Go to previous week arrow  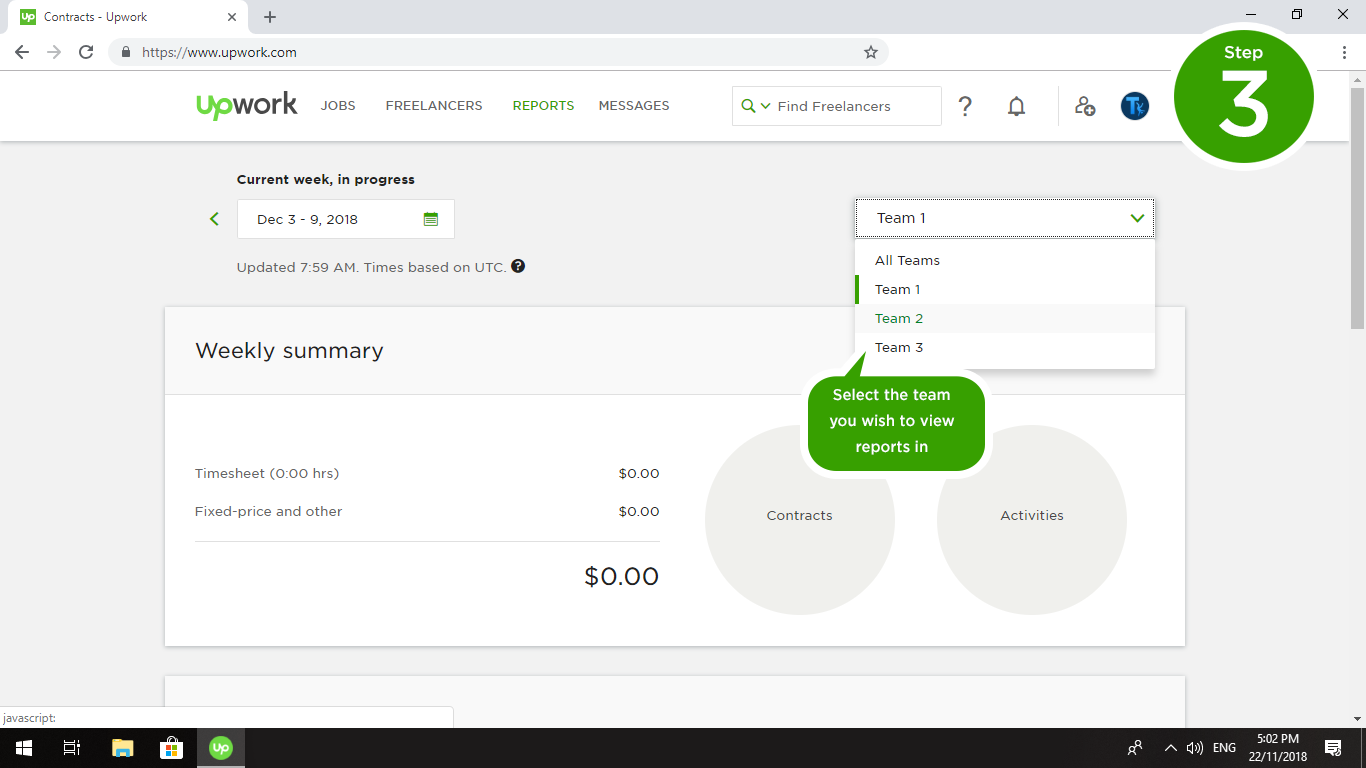coord(214,219)
